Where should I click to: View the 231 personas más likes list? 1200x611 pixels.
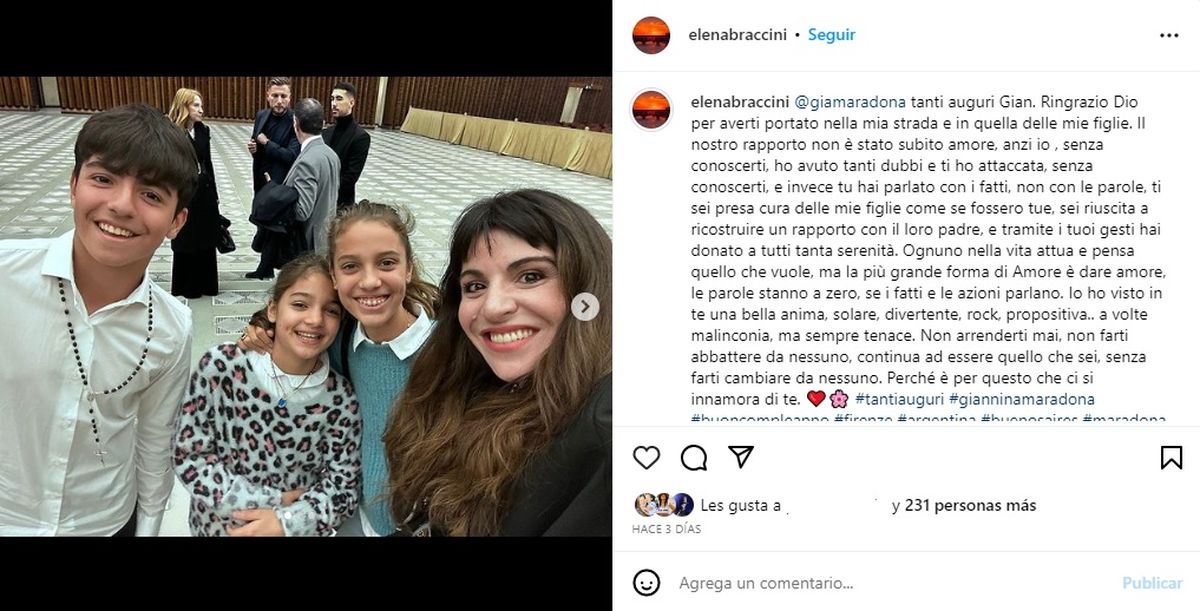pyautogui.click(x=970, y=506)
